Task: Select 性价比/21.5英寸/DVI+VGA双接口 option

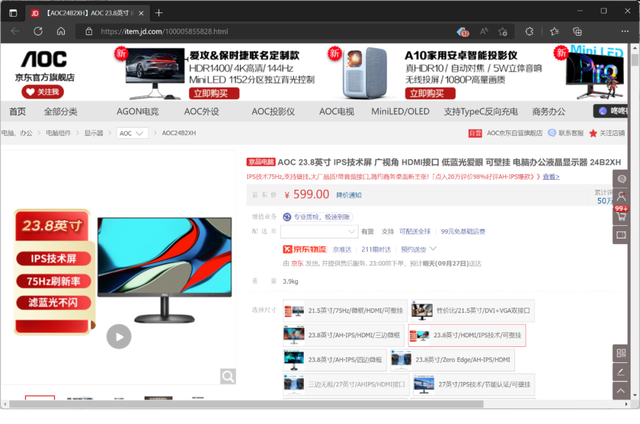Action: tap(473, 311)
